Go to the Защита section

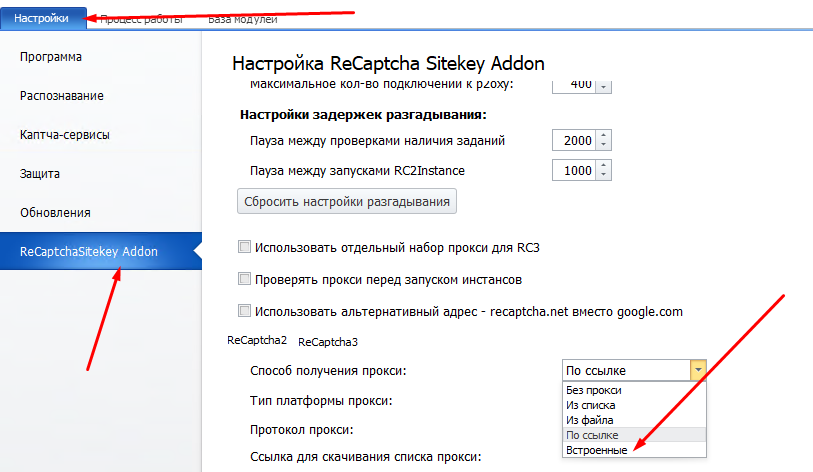(40, 174)
